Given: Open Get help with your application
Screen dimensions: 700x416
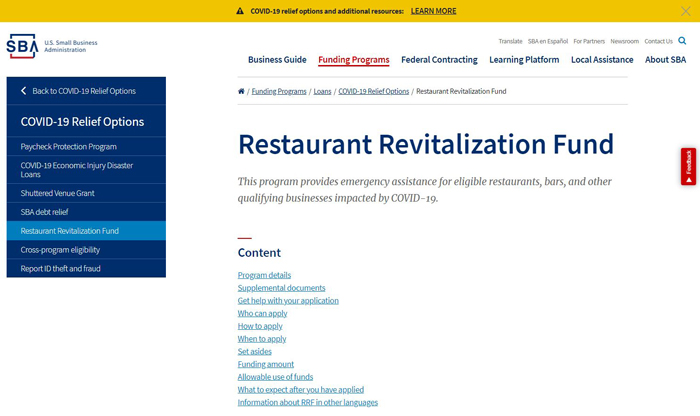Looking at the screenshot, I should pos(288,300).
